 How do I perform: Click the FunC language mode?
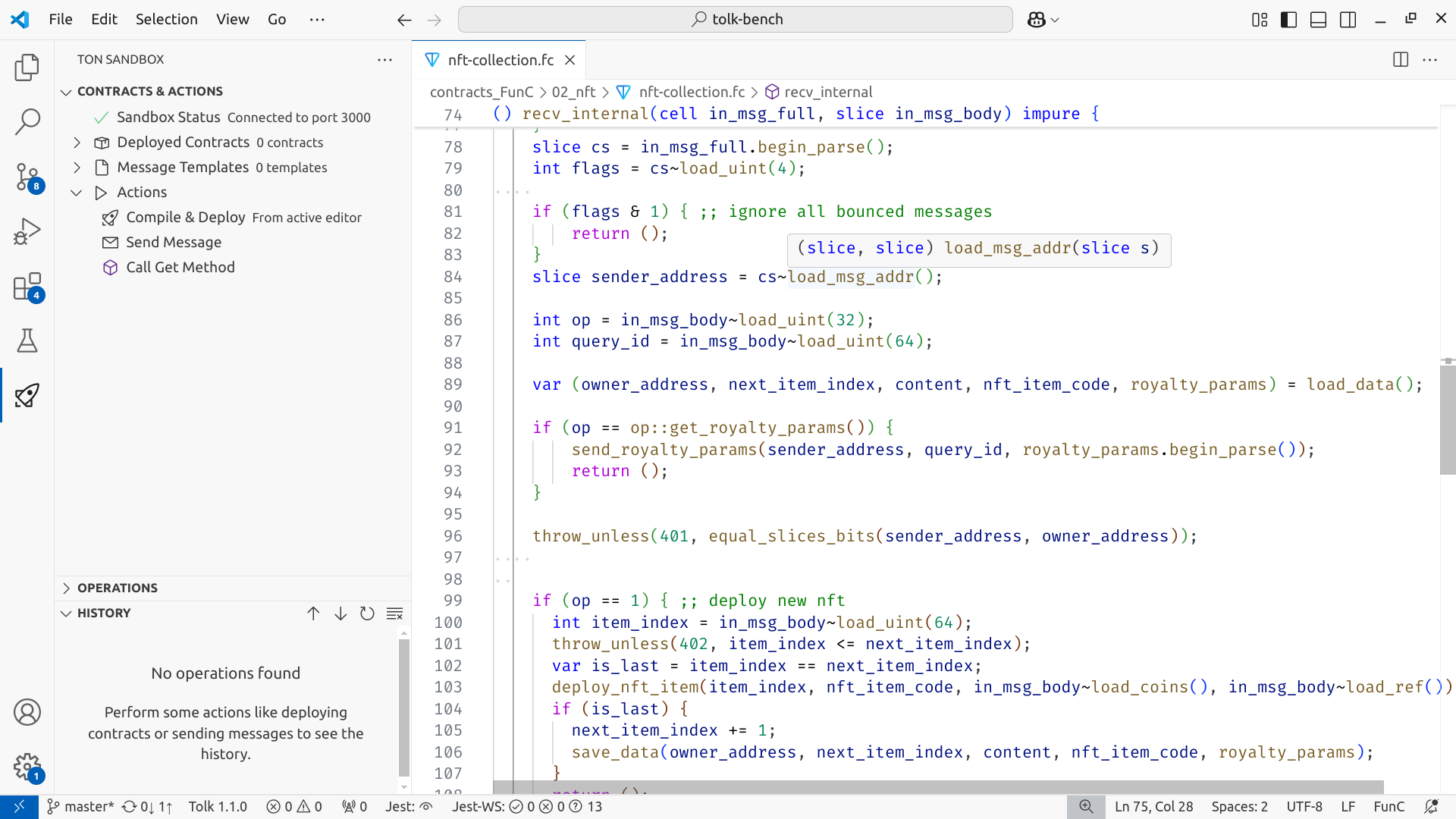(x=1389, y=807)
